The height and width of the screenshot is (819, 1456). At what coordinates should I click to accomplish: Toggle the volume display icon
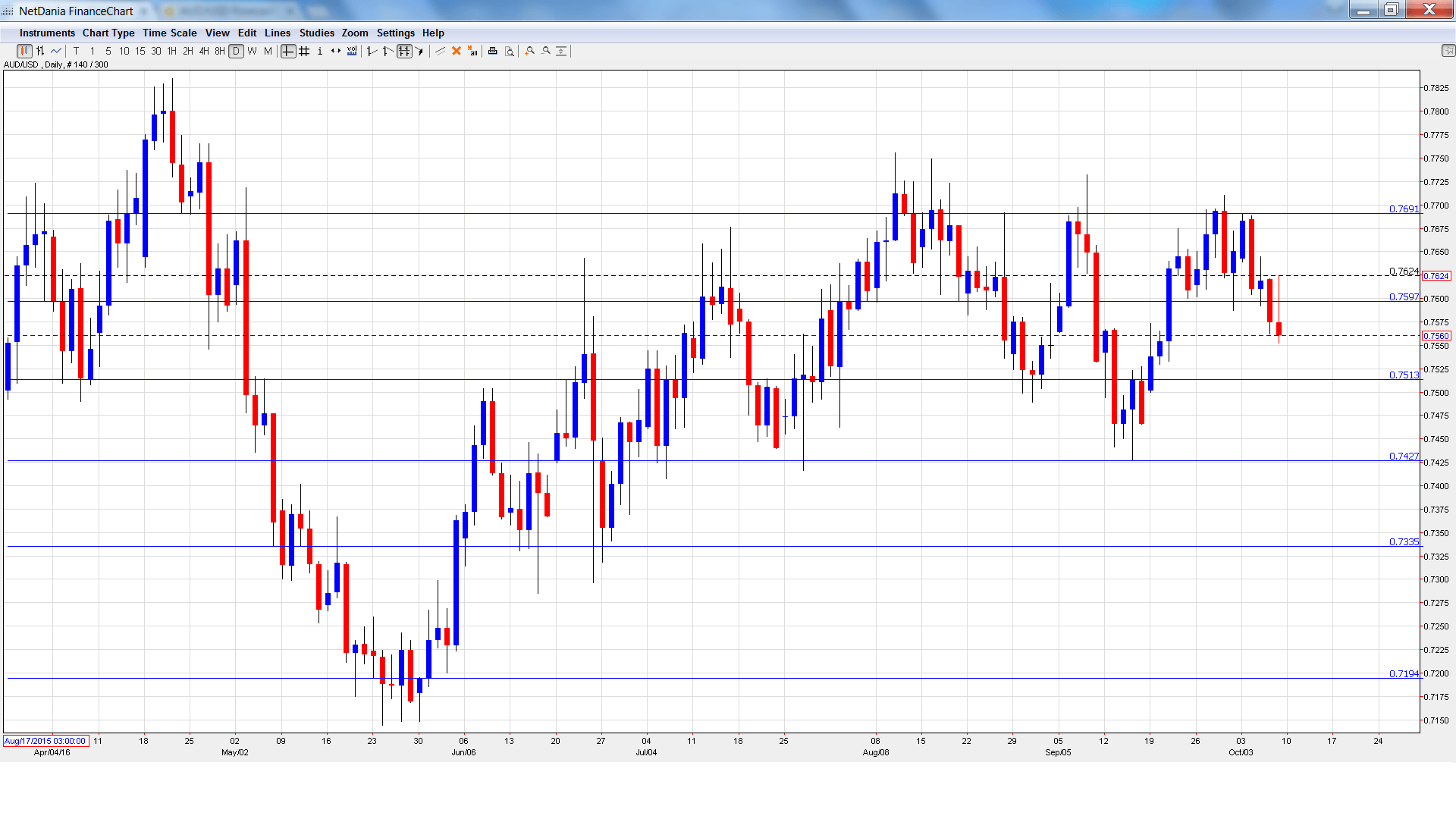[x=352, y=52]
